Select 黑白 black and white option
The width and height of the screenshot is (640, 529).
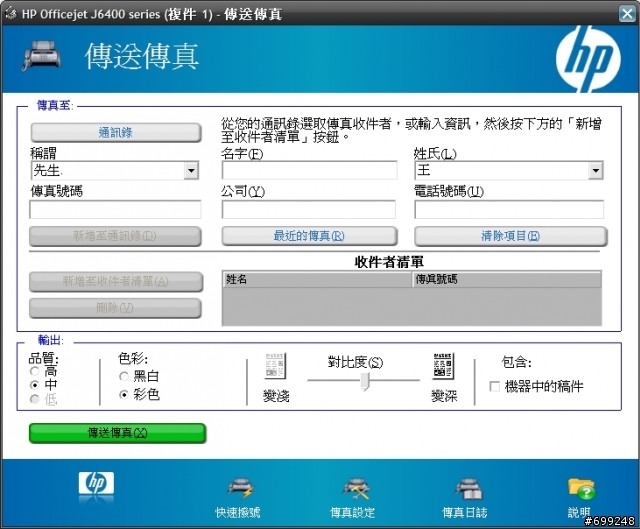coord(124,376)
